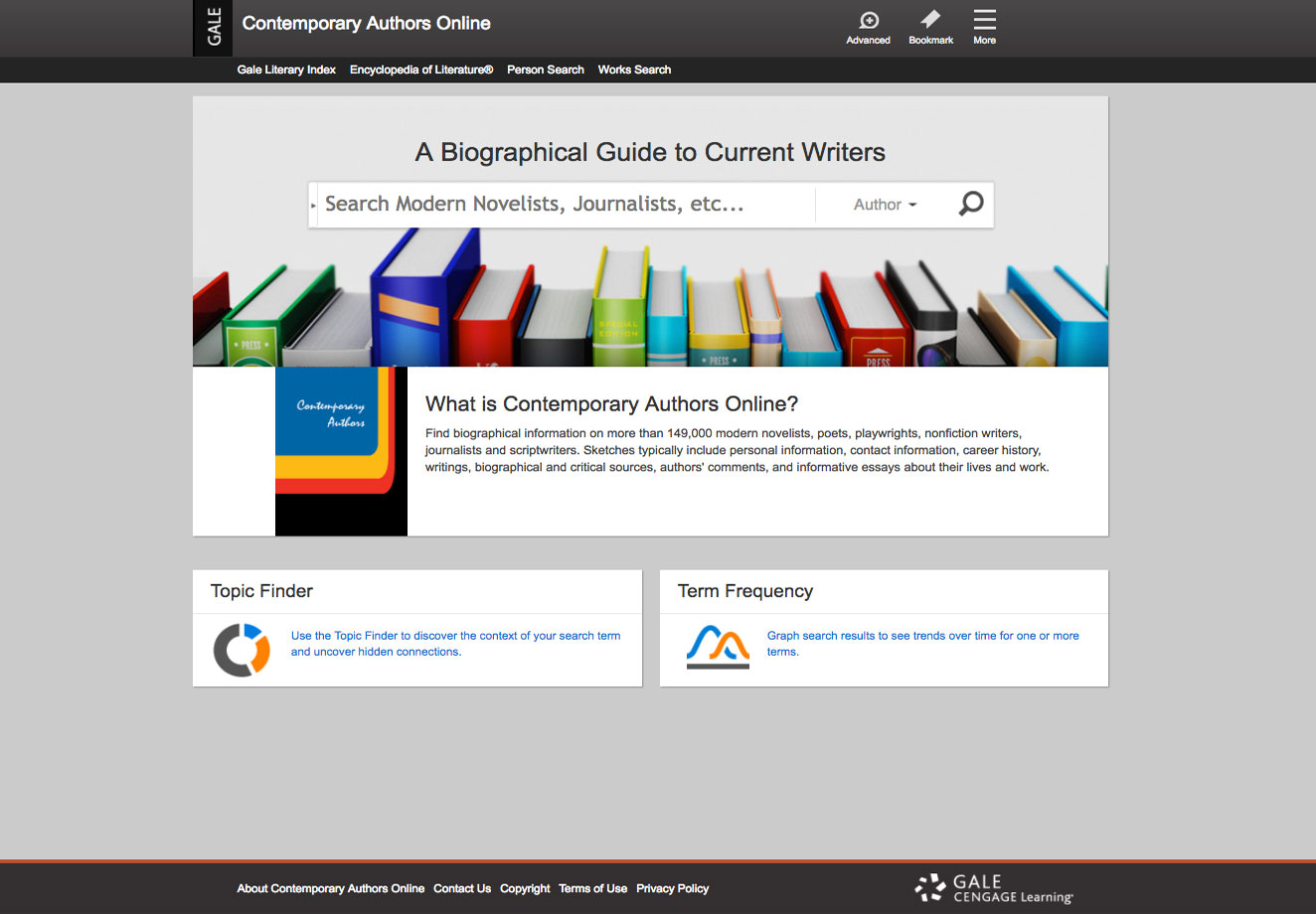Click the row of books banner image
Viewport: 1316px width, 914px height.
[650, 298]
